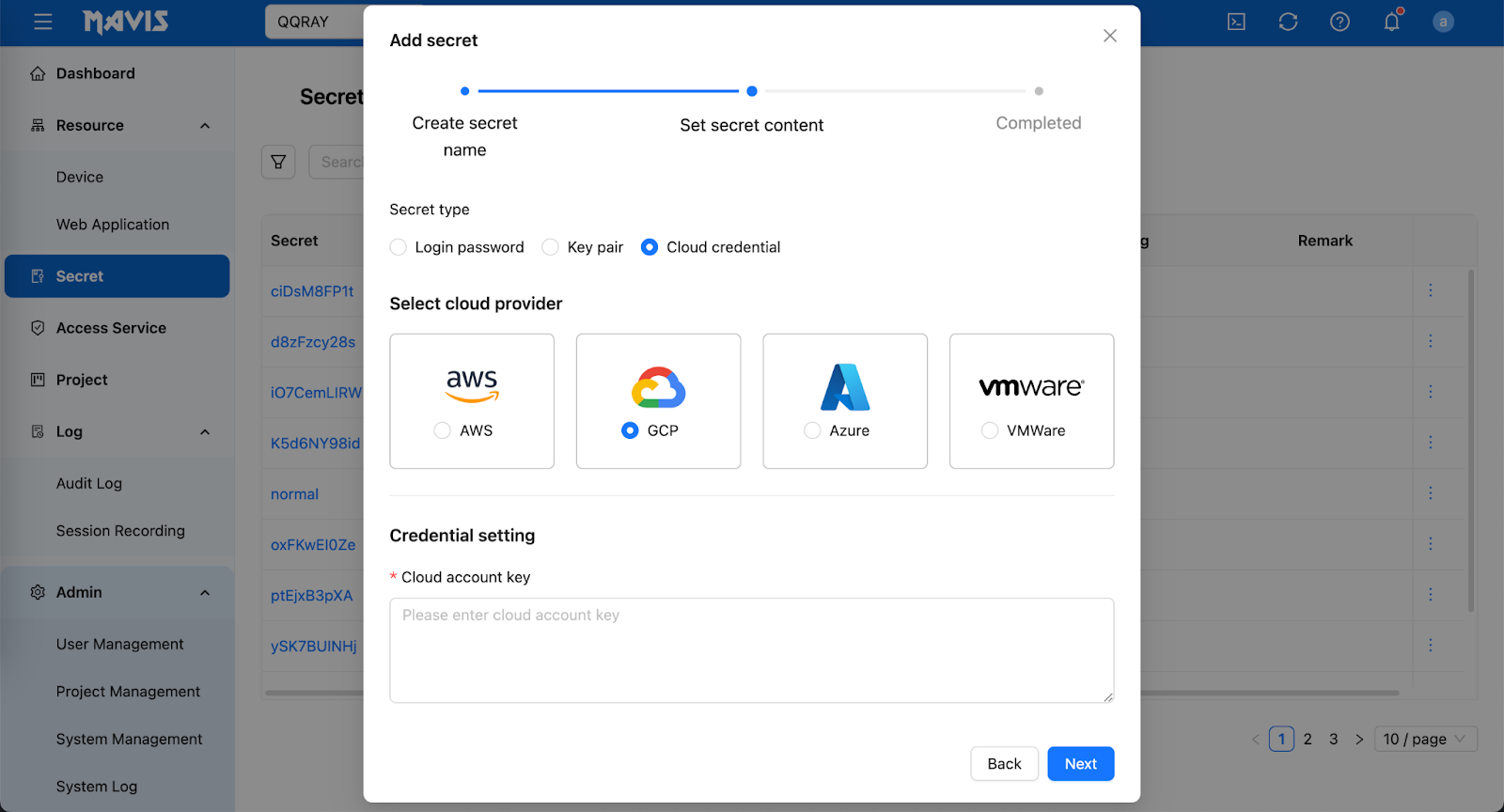Click the vertical table scrollbar
Screen dimensions: 1504x812
(x=1471, y=441)
